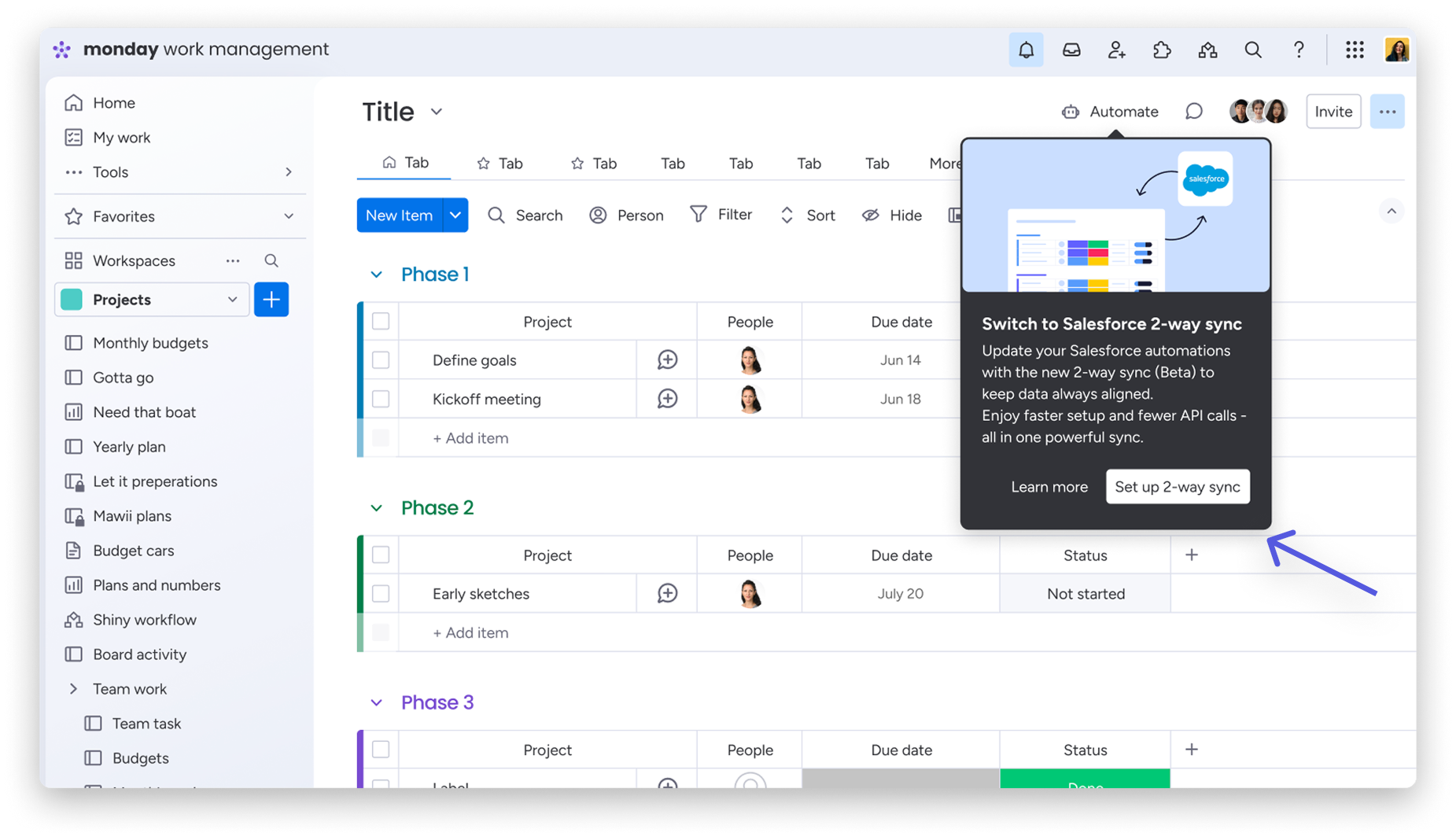This screenshot has width=1456, height=833.
Task: Go to Home in sidebar
Action: tap(114, 103)
